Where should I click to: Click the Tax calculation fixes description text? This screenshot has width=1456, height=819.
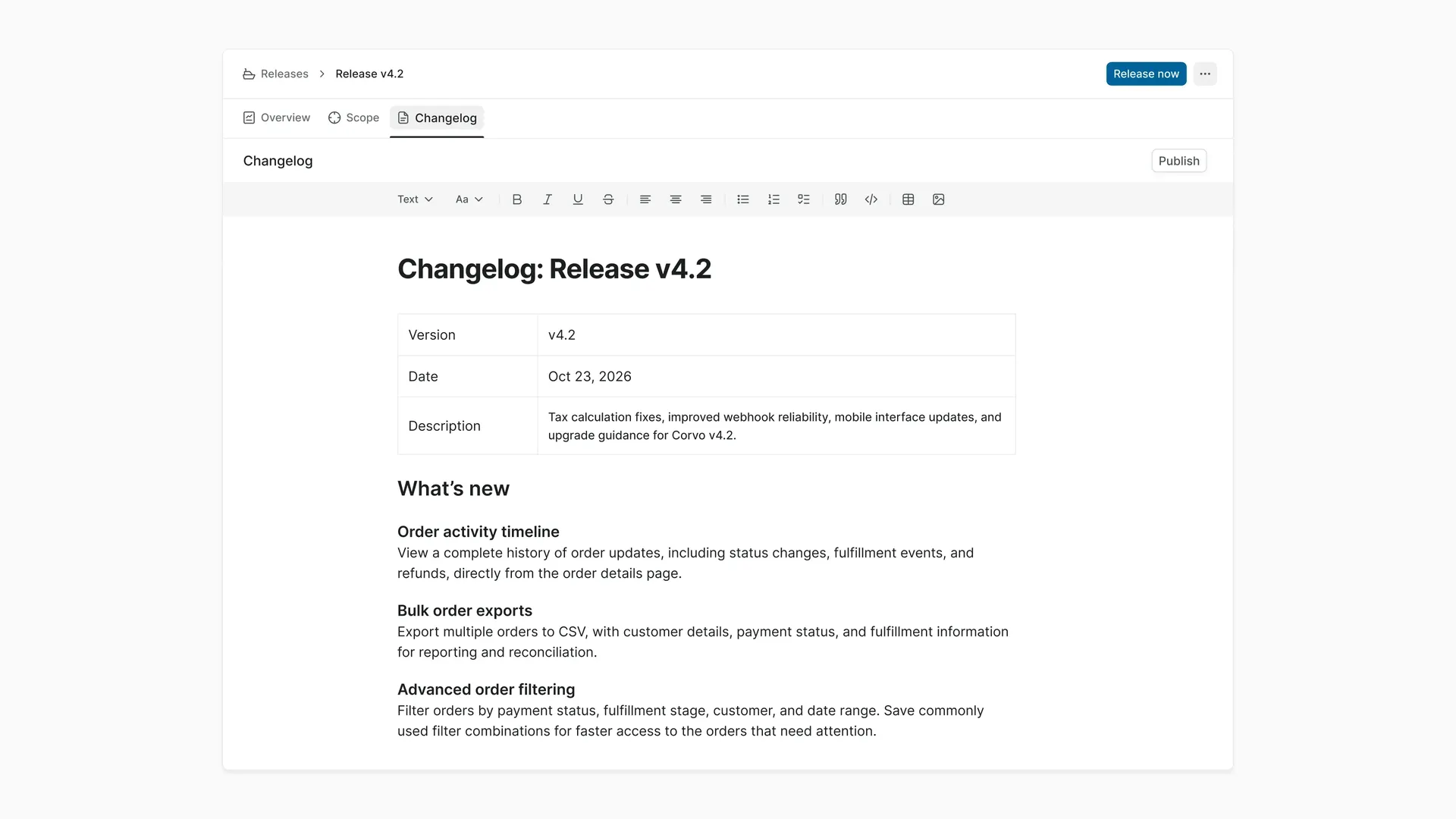775,426
